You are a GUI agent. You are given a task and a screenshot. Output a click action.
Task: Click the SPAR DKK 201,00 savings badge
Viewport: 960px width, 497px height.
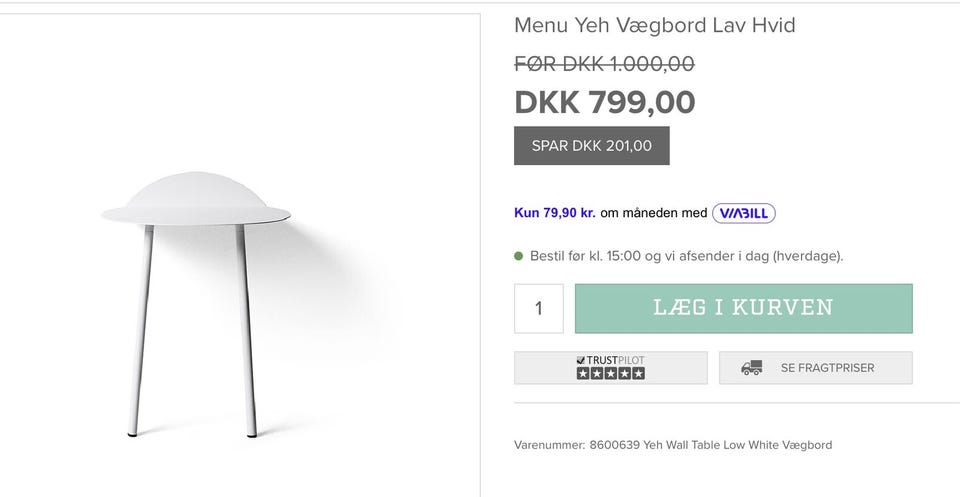point(591,146)
